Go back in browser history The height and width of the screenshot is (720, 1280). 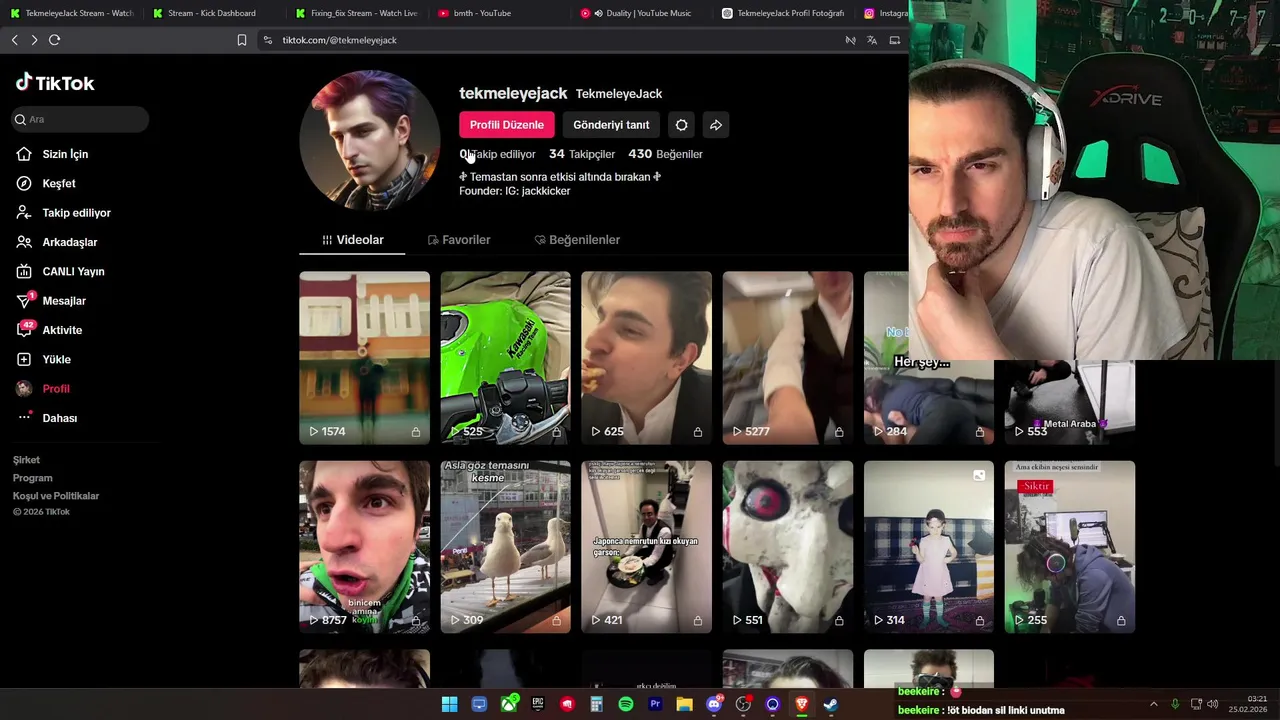click(14, 40)
